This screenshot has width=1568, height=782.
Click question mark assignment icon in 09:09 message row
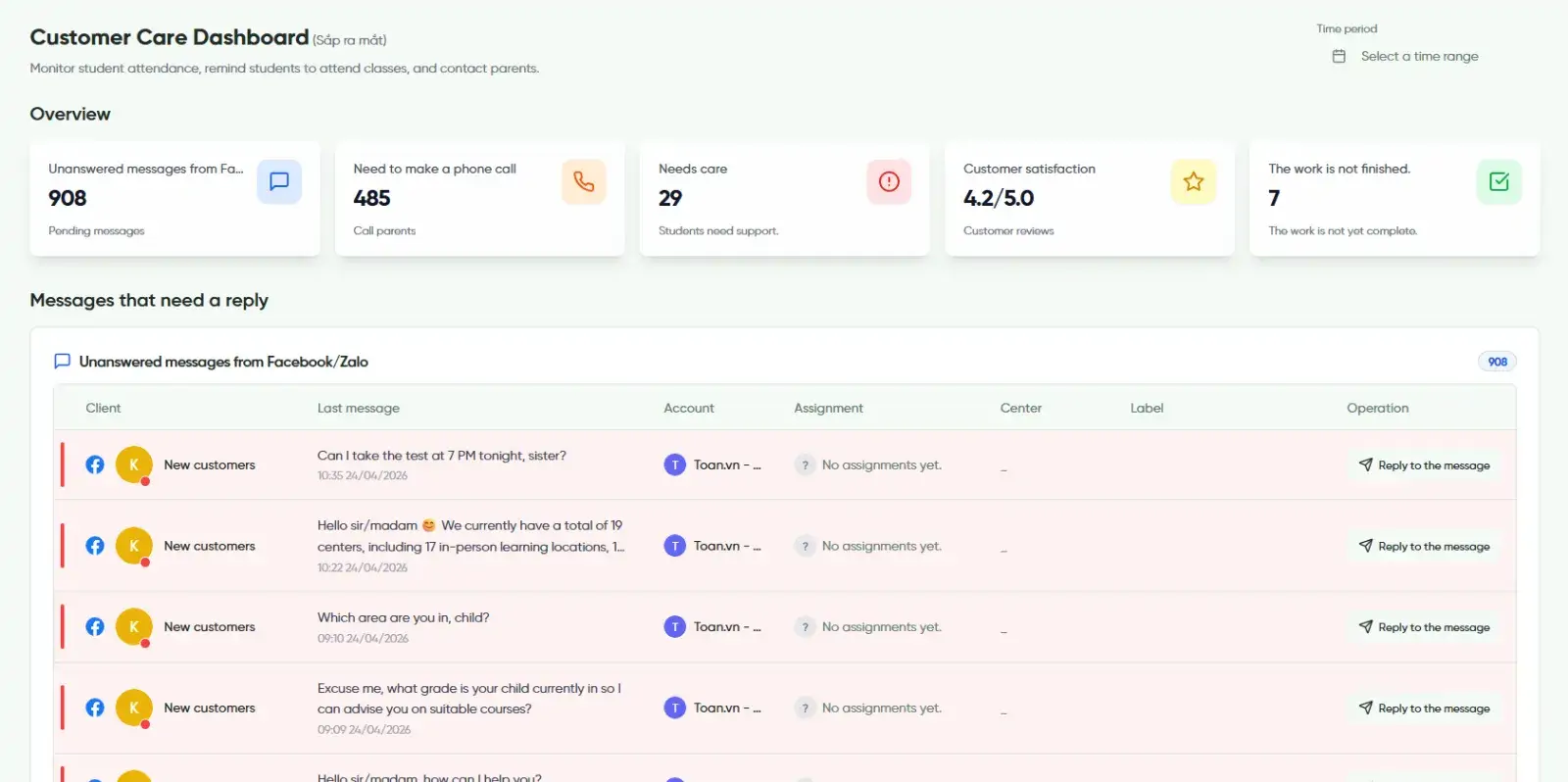805,708
